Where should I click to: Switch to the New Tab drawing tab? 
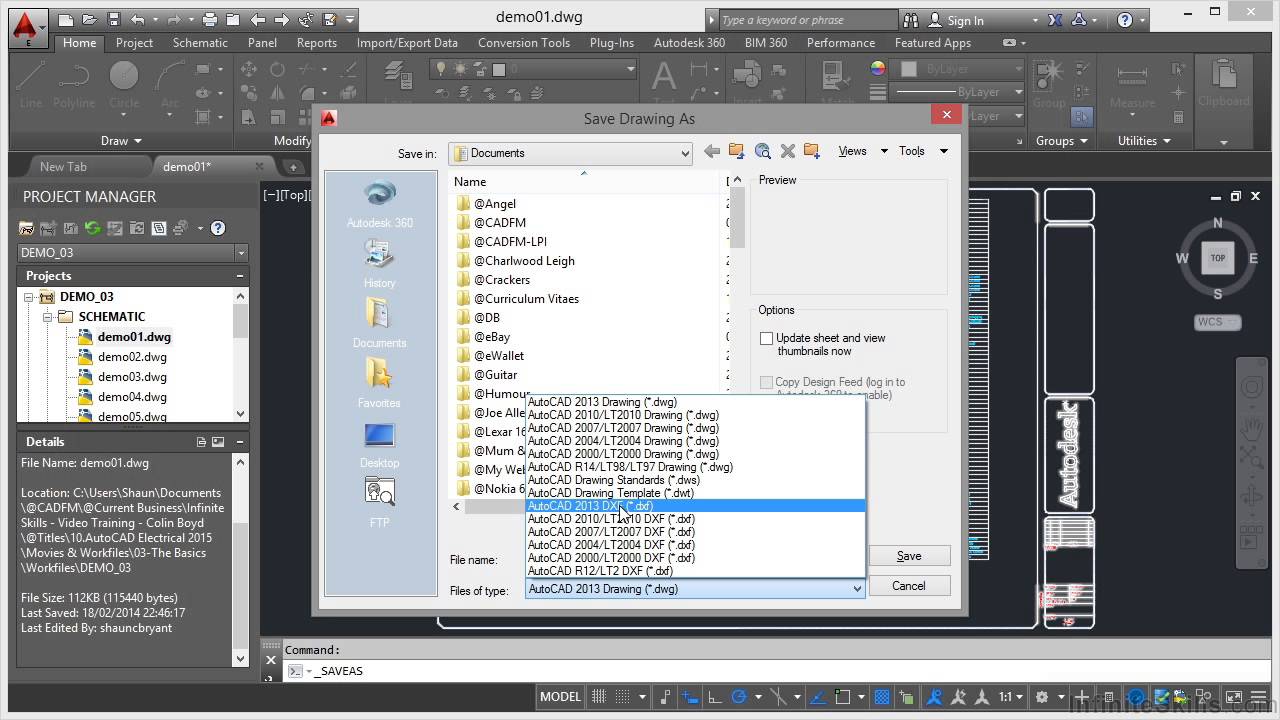pyautogui.click(x=63, y=167)
